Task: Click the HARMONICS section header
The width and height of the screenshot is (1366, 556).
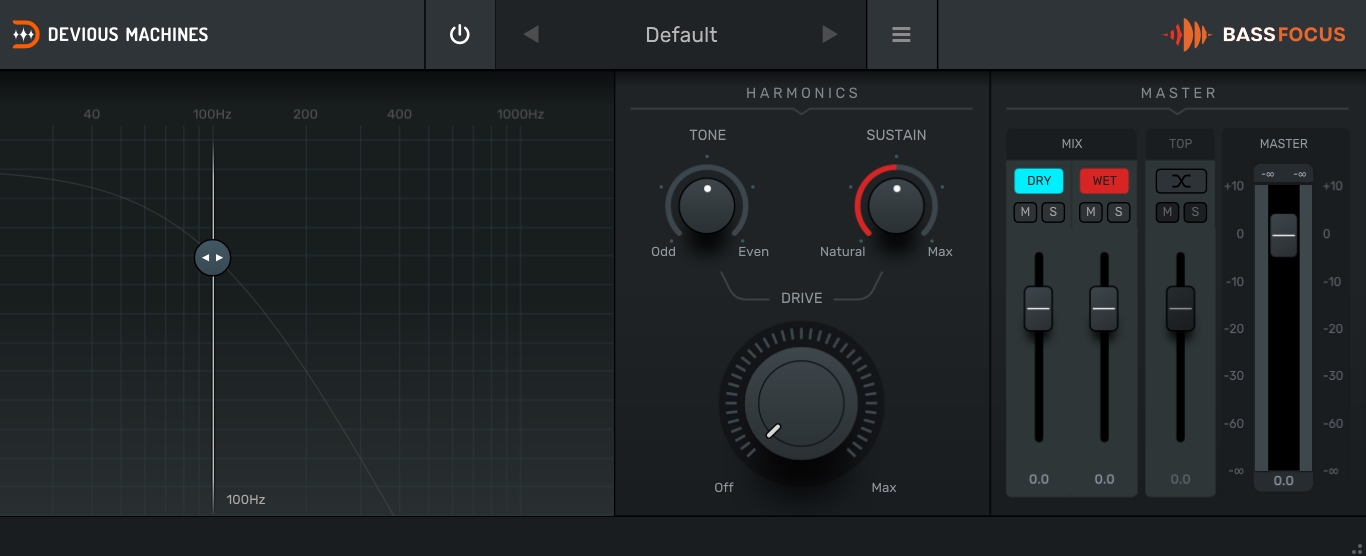Action: [803, 93]
